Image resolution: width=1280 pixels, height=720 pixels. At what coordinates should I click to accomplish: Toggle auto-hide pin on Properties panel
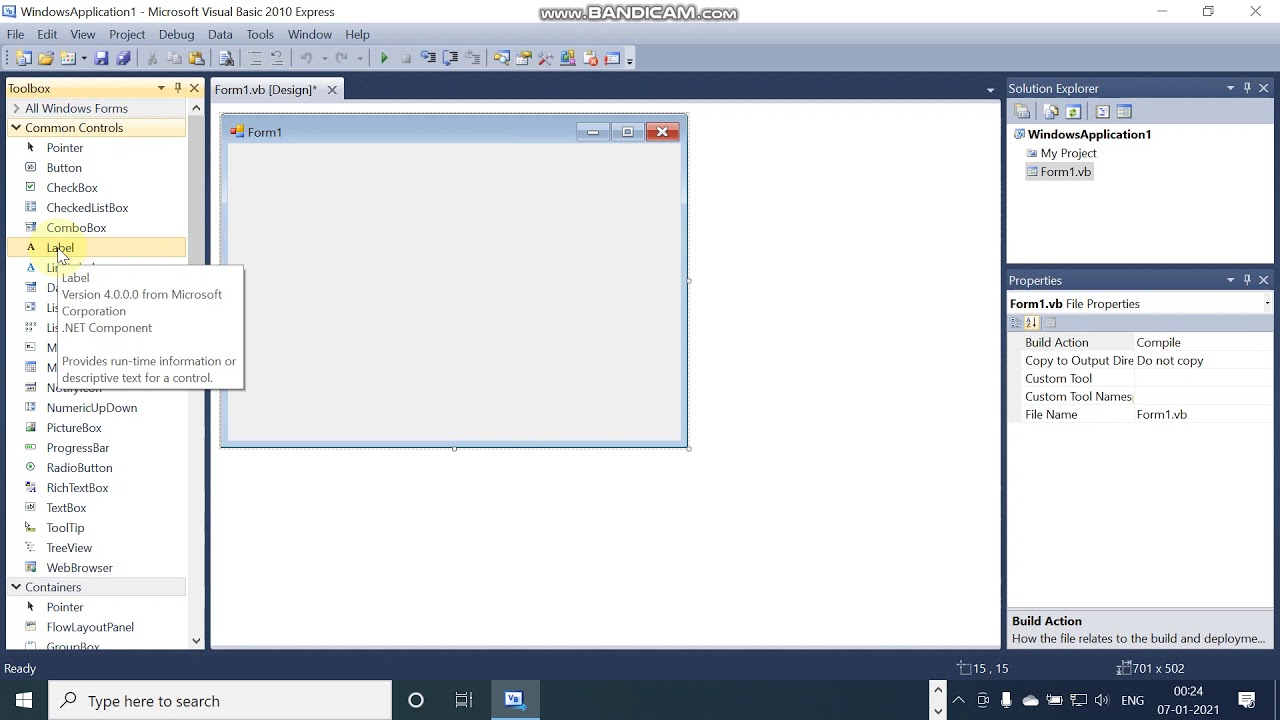pyautogui.click(x=1247, y=280)
